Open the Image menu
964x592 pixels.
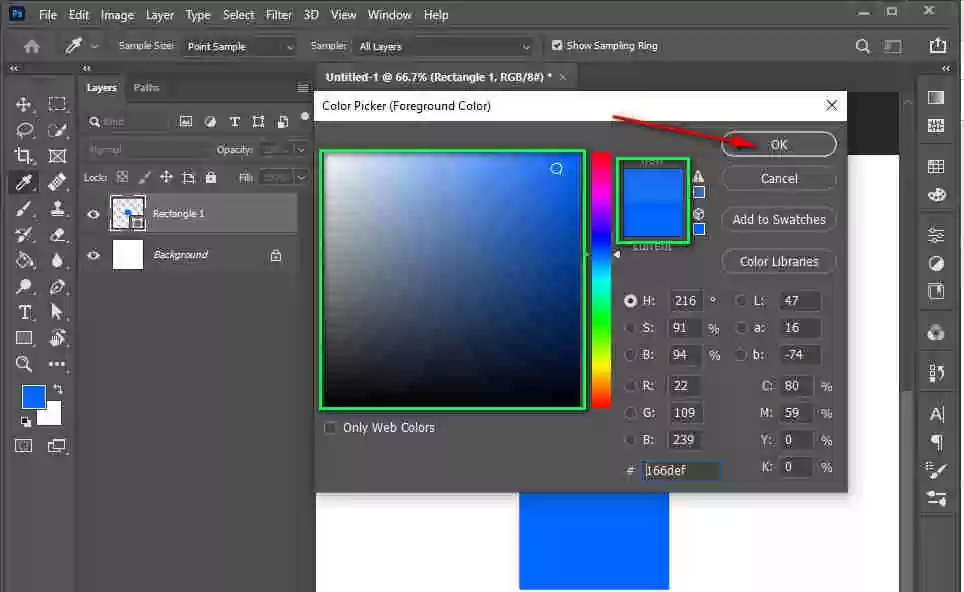point(117,15)
